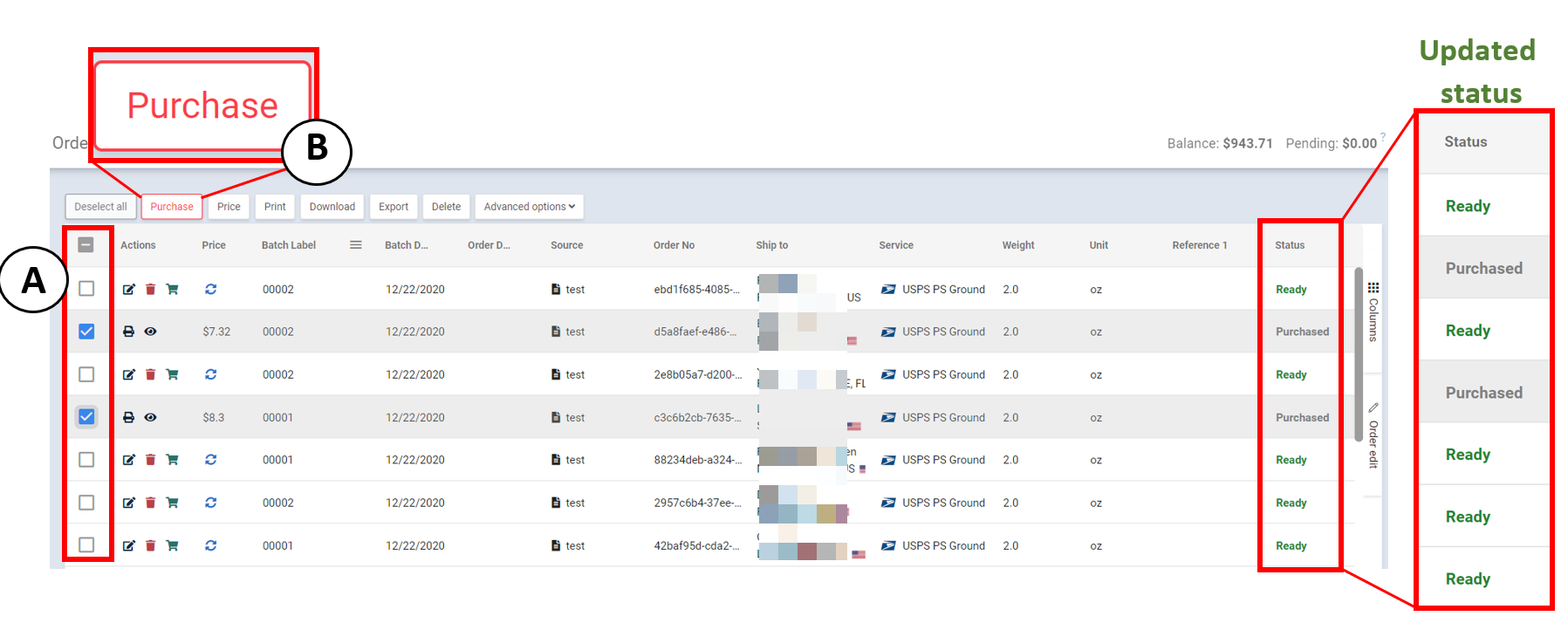Click the Print toolbar button
Screen dimensions: 1568x623
275,207
